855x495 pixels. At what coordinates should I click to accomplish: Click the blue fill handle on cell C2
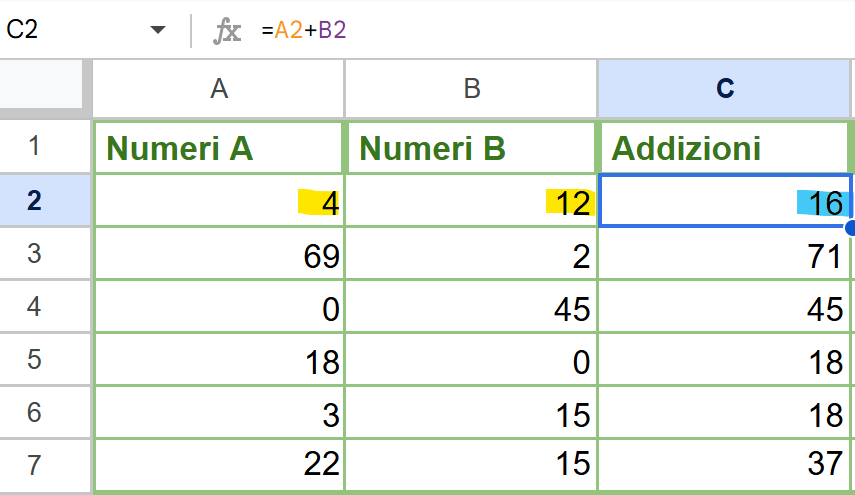(x=850, y=228)
